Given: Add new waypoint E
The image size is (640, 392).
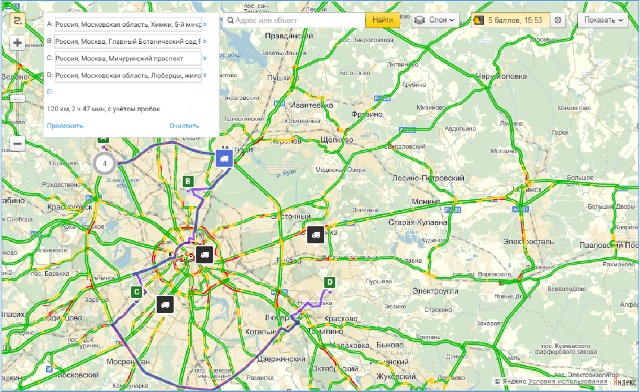Looking at the screenshot, I should tap(49, 92).
